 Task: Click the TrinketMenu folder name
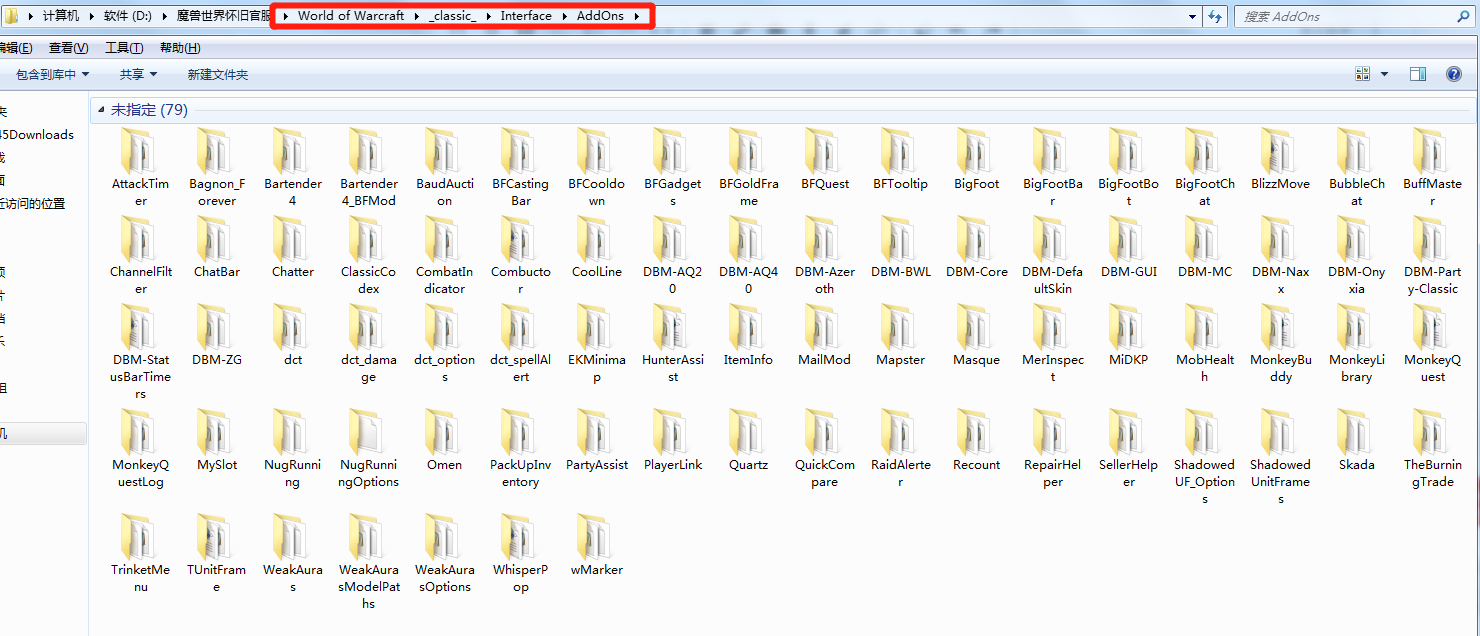coord(140,578)
